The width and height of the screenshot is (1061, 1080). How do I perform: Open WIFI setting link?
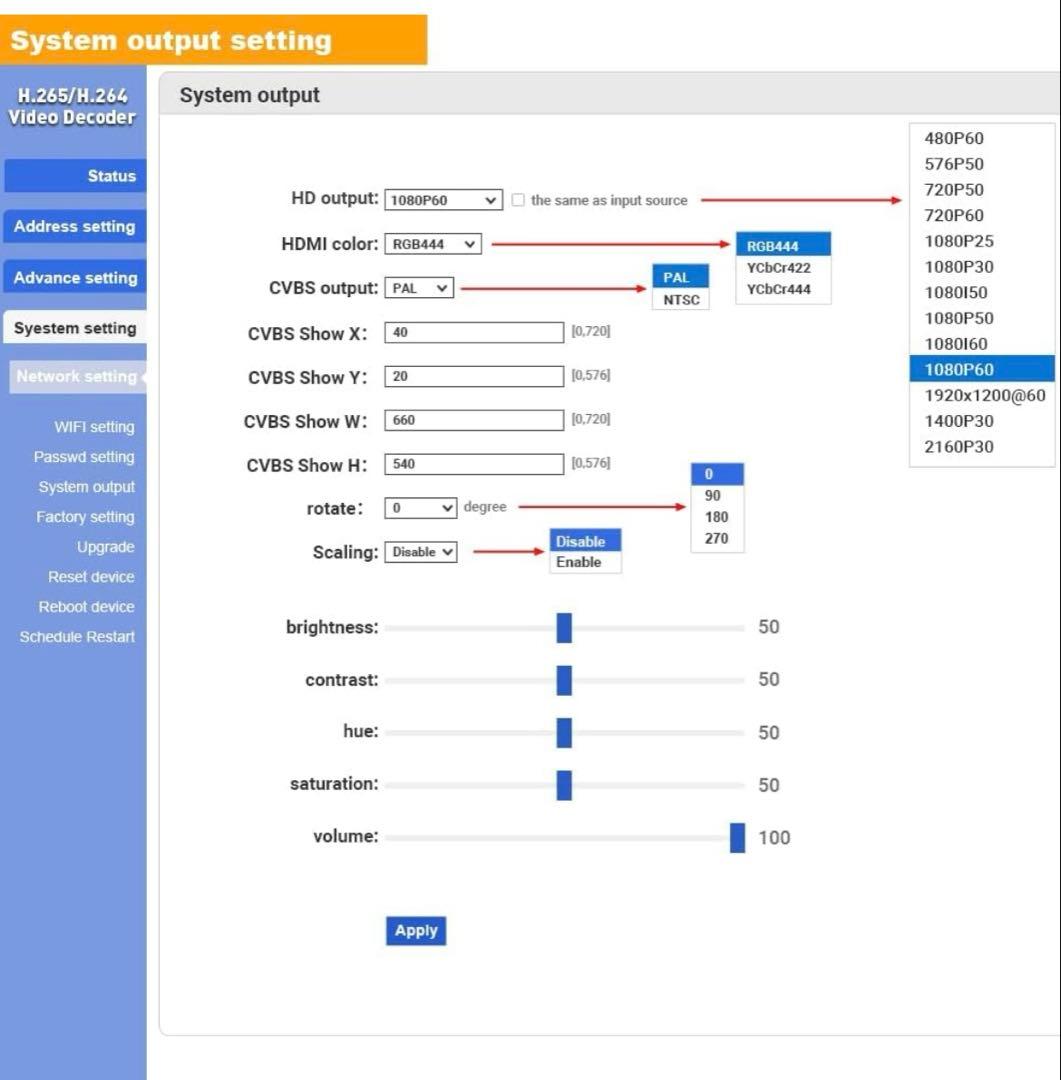[94, 427]
